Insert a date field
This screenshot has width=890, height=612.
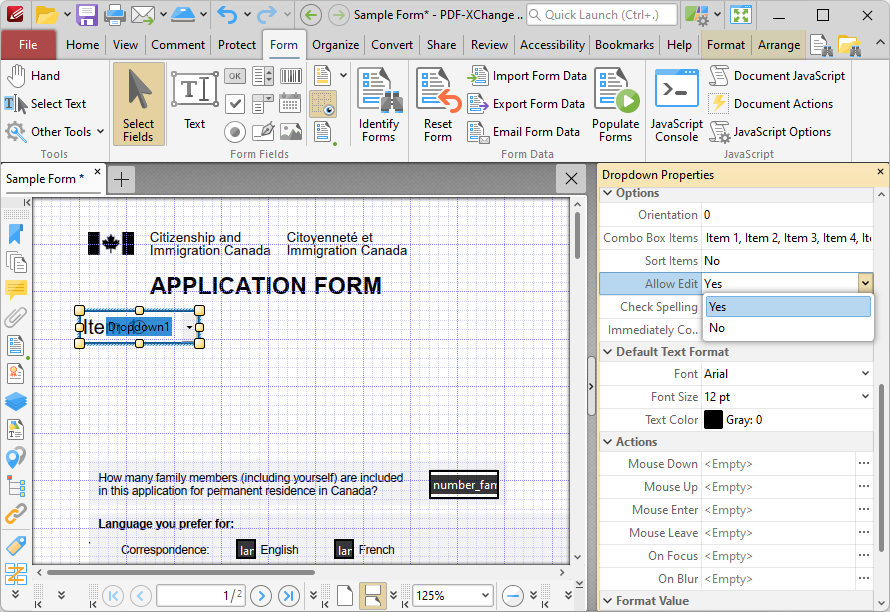pyautogui.click(x=291, y=104)
